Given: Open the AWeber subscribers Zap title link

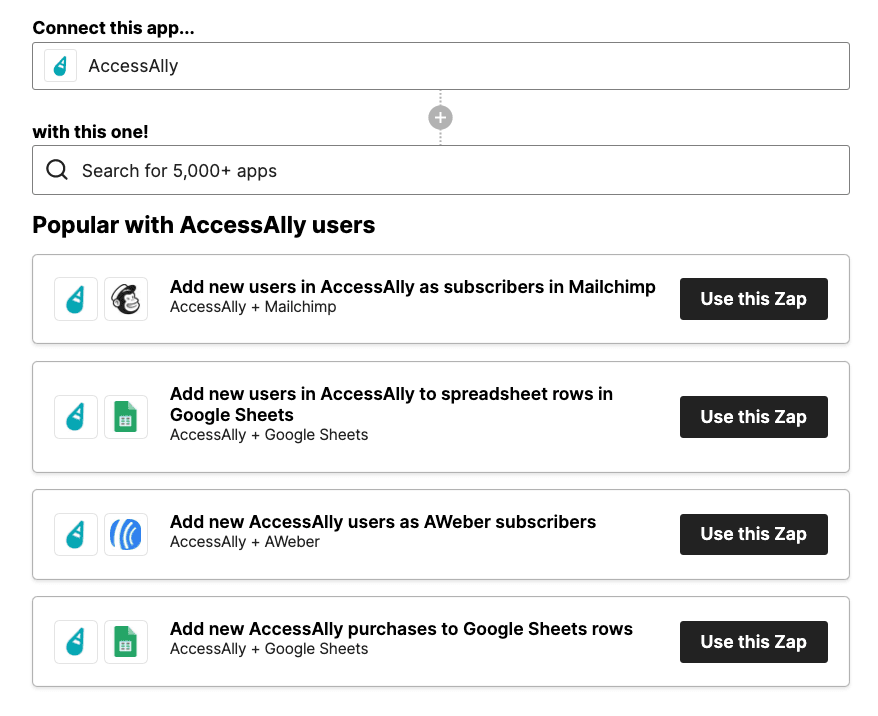Looking at the screenshot, I should point(383,522).
